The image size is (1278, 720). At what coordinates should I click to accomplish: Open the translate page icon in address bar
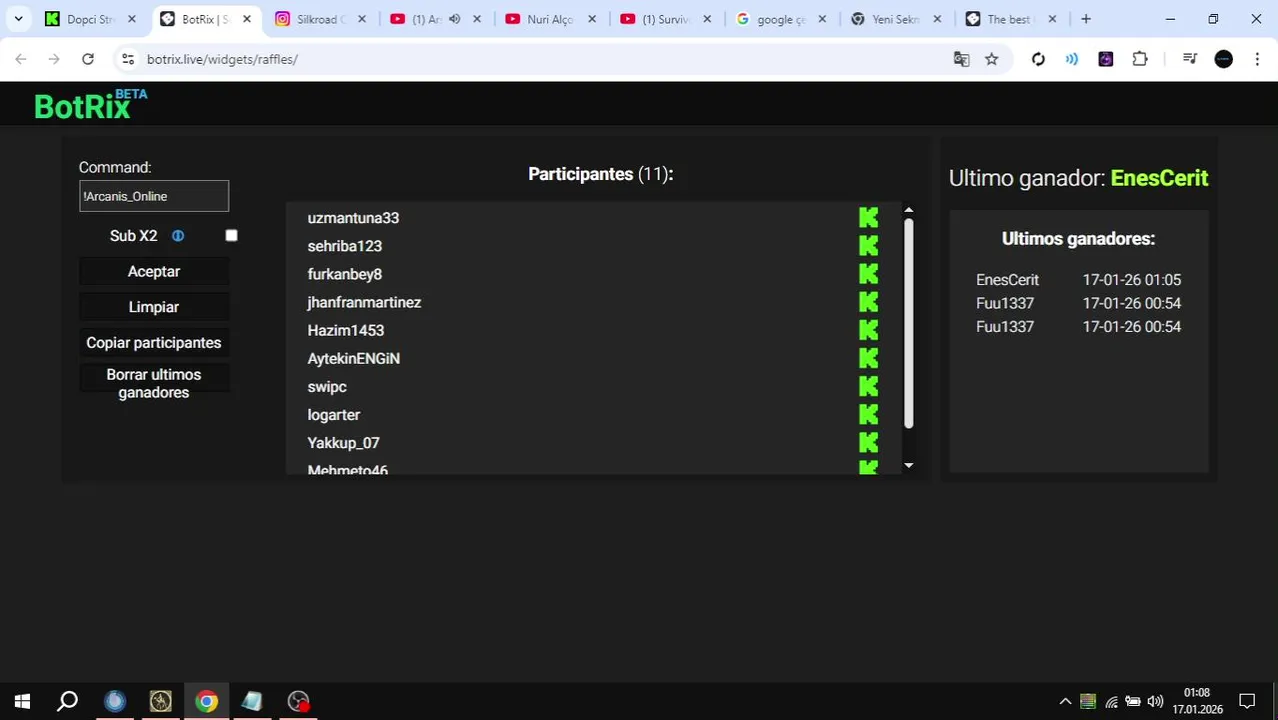tap(961, 59)
